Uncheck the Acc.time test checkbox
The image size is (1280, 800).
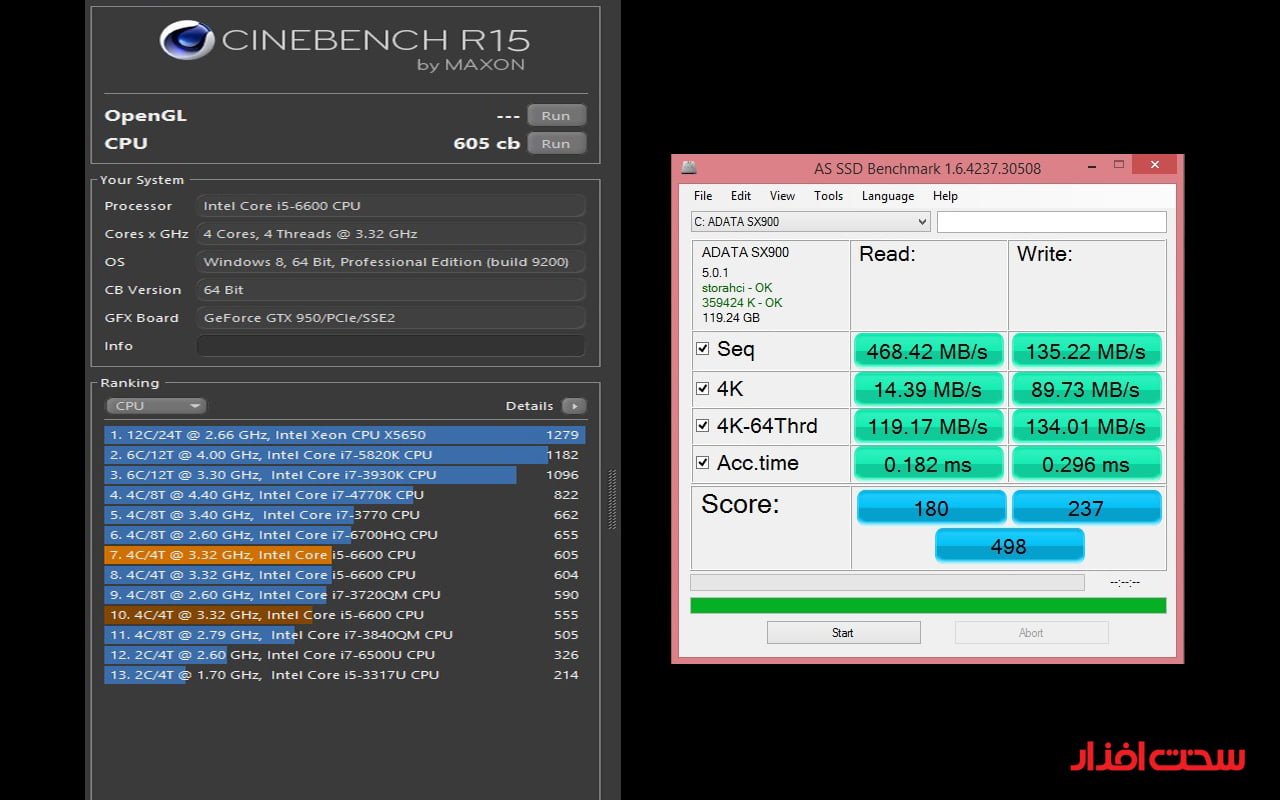click(x=703, y=463)
